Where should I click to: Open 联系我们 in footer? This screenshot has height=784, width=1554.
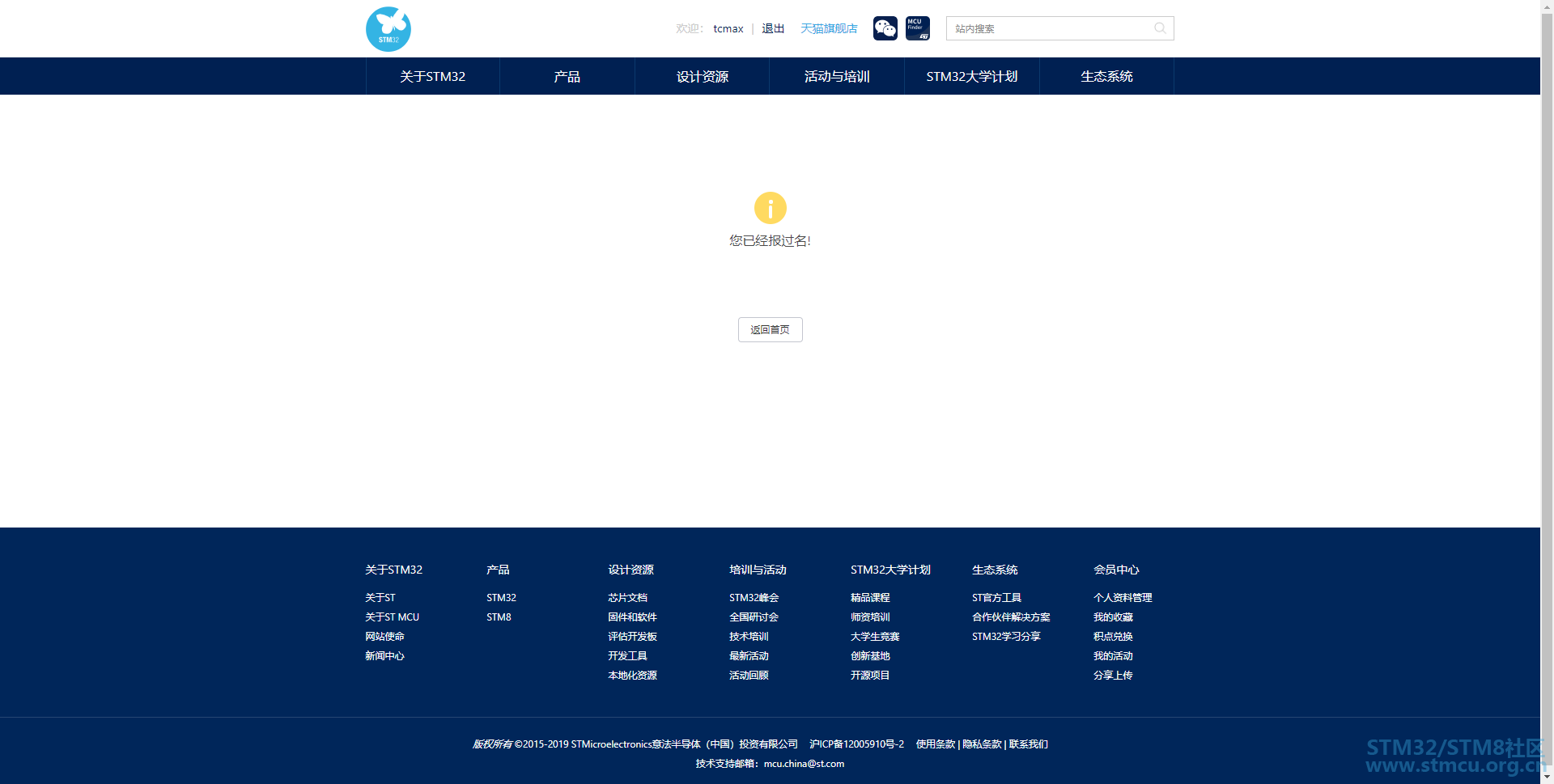point(1028,744)
